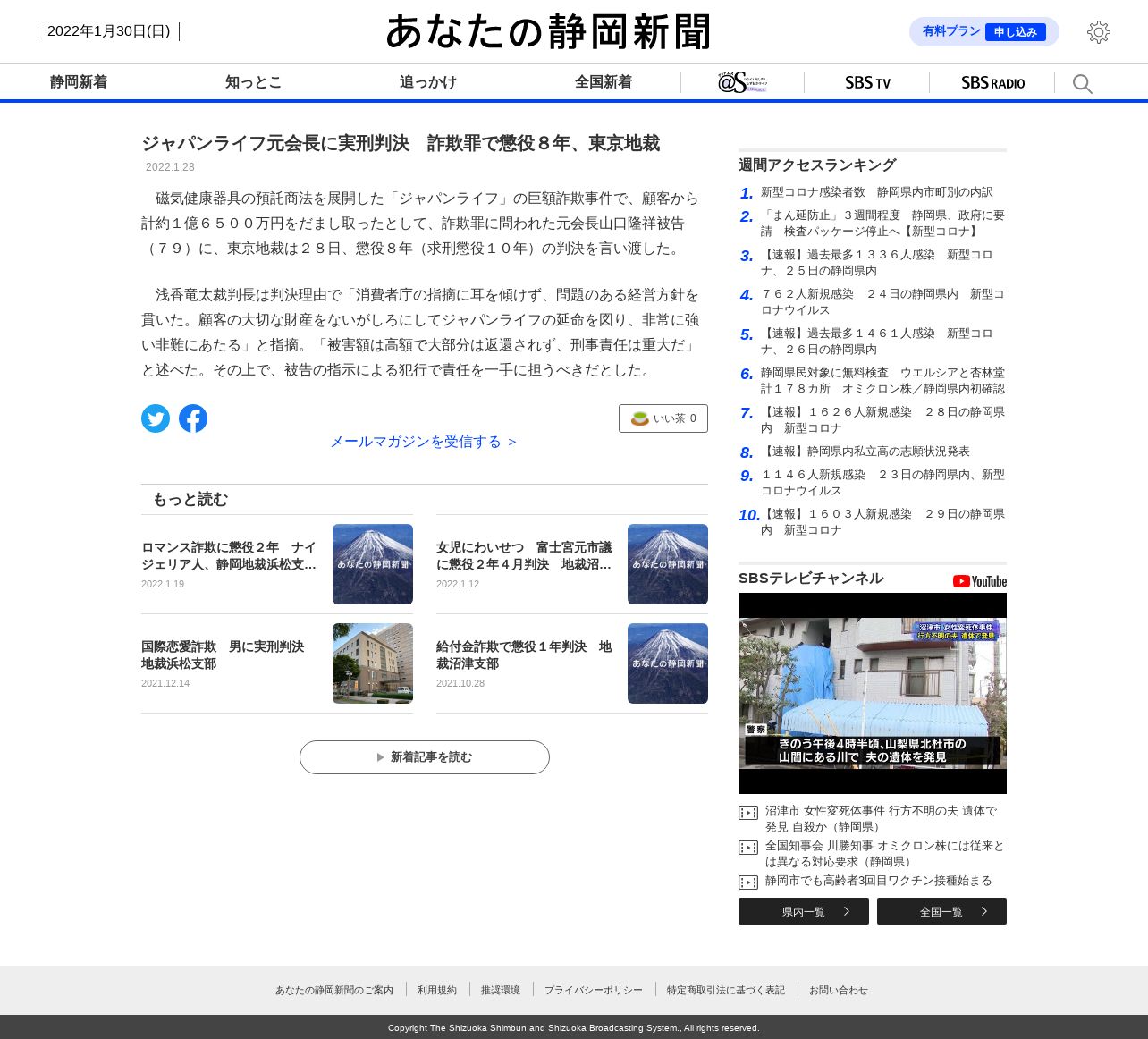Open ロマンス詐欺に懲役２年 article link
1148x1039 pixels.
click(x=229, y=555)
